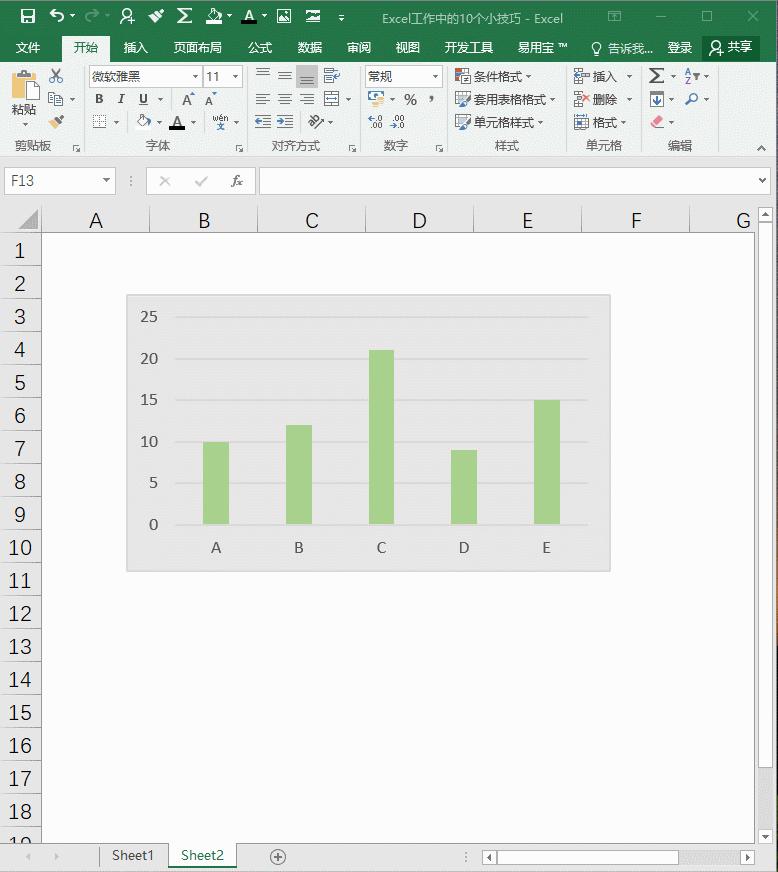Decrease font size with the small A
Screen dimensions: 778x872
pos(210,100)
